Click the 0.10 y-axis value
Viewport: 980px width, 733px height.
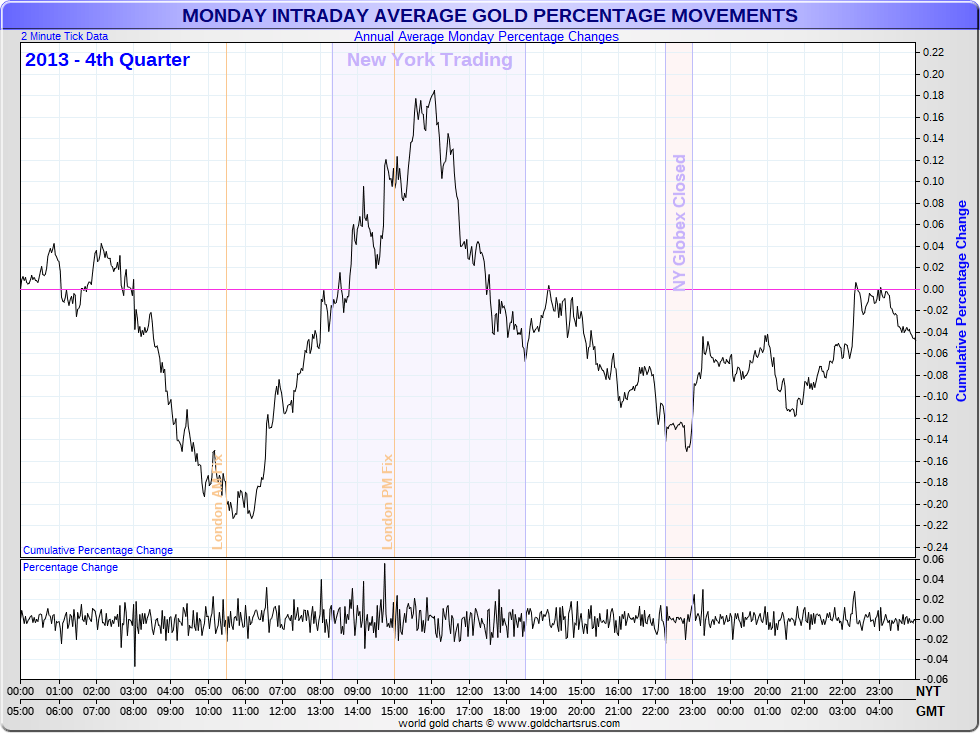(934, 181)
